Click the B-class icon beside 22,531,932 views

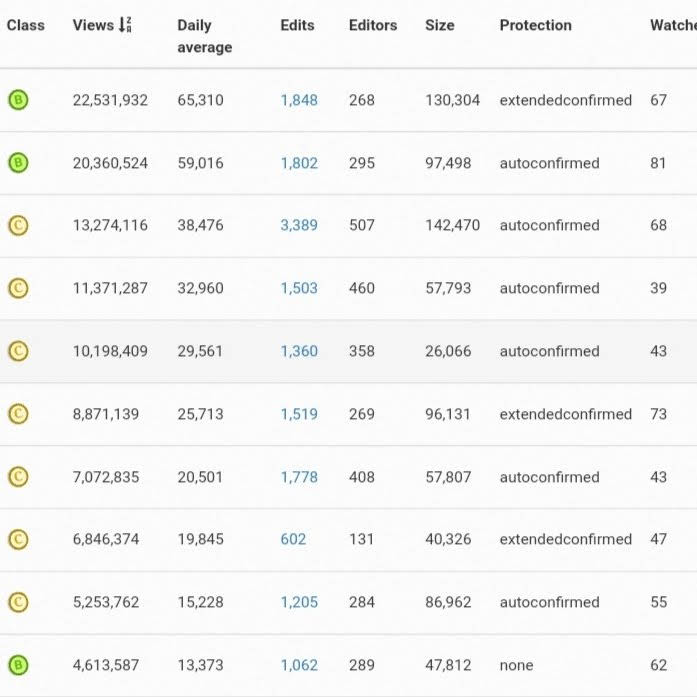(18, 100)
